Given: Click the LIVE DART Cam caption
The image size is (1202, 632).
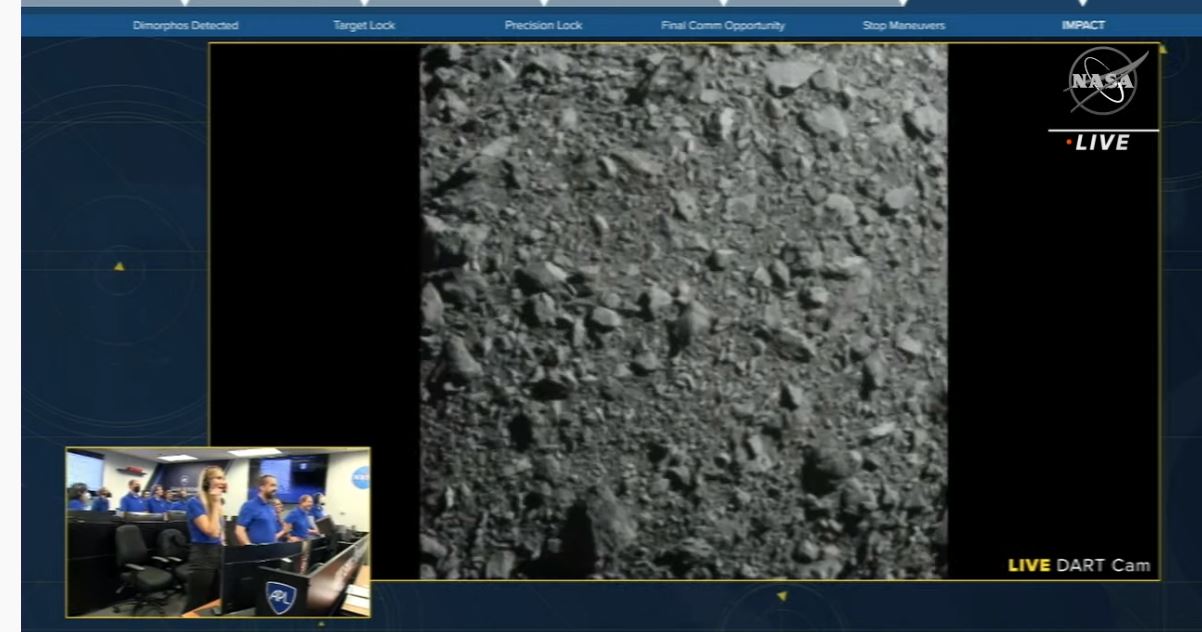Looking at the screenshot, I should click(x=1079, y=566).
